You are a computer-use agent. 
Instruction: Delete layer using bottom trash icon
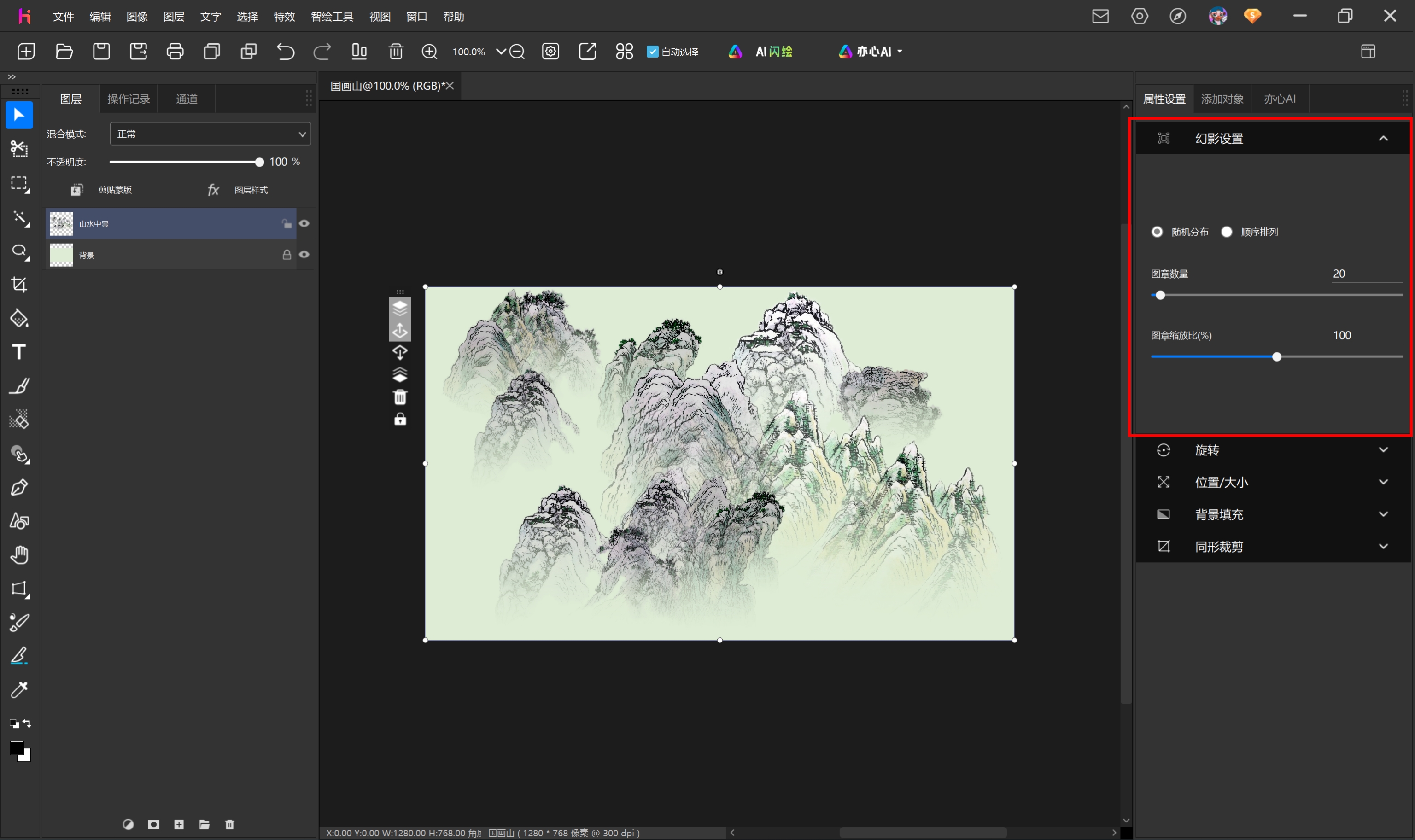(230, 825)
